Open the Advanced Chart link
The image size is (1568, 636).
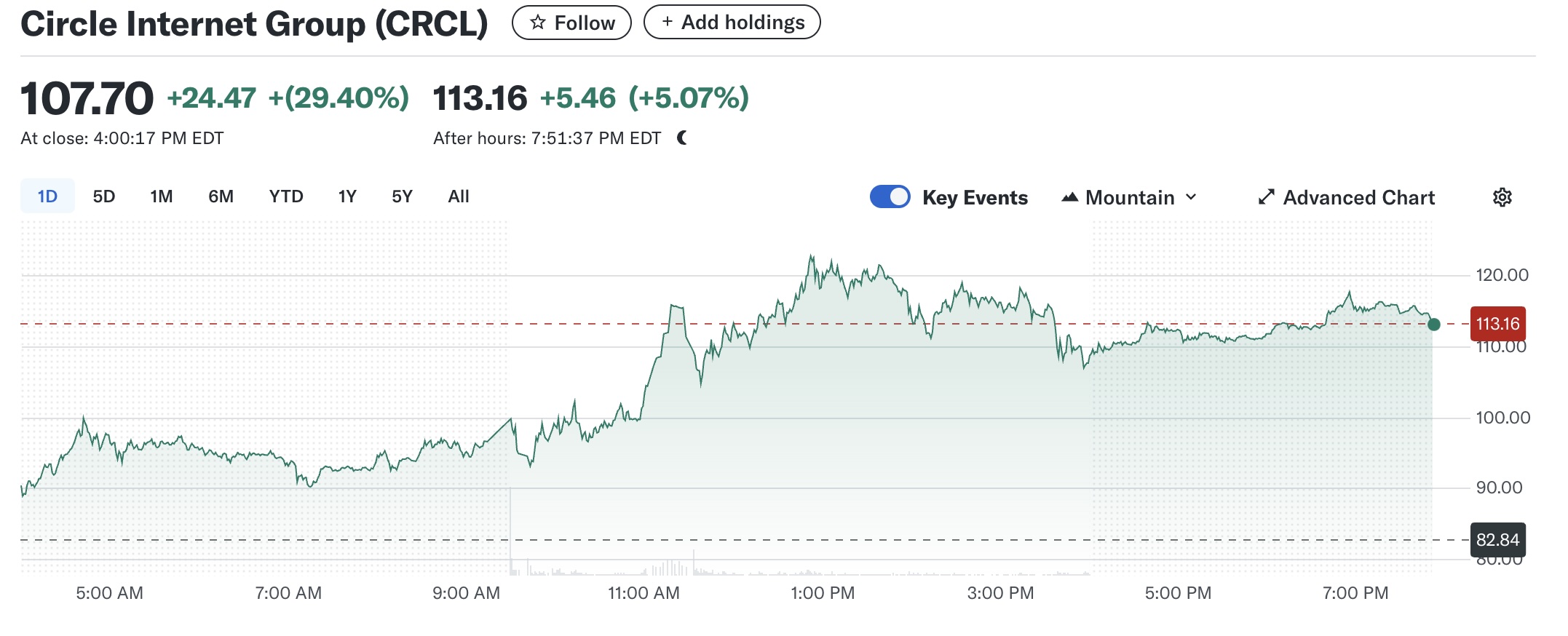coord(1347,197)
